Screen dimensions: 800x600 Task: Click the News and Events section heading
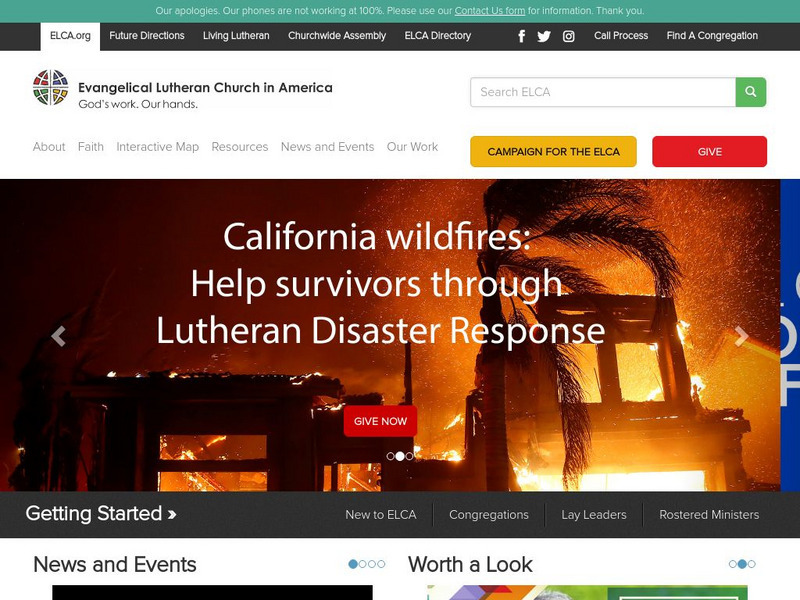[x=115, y=565]
